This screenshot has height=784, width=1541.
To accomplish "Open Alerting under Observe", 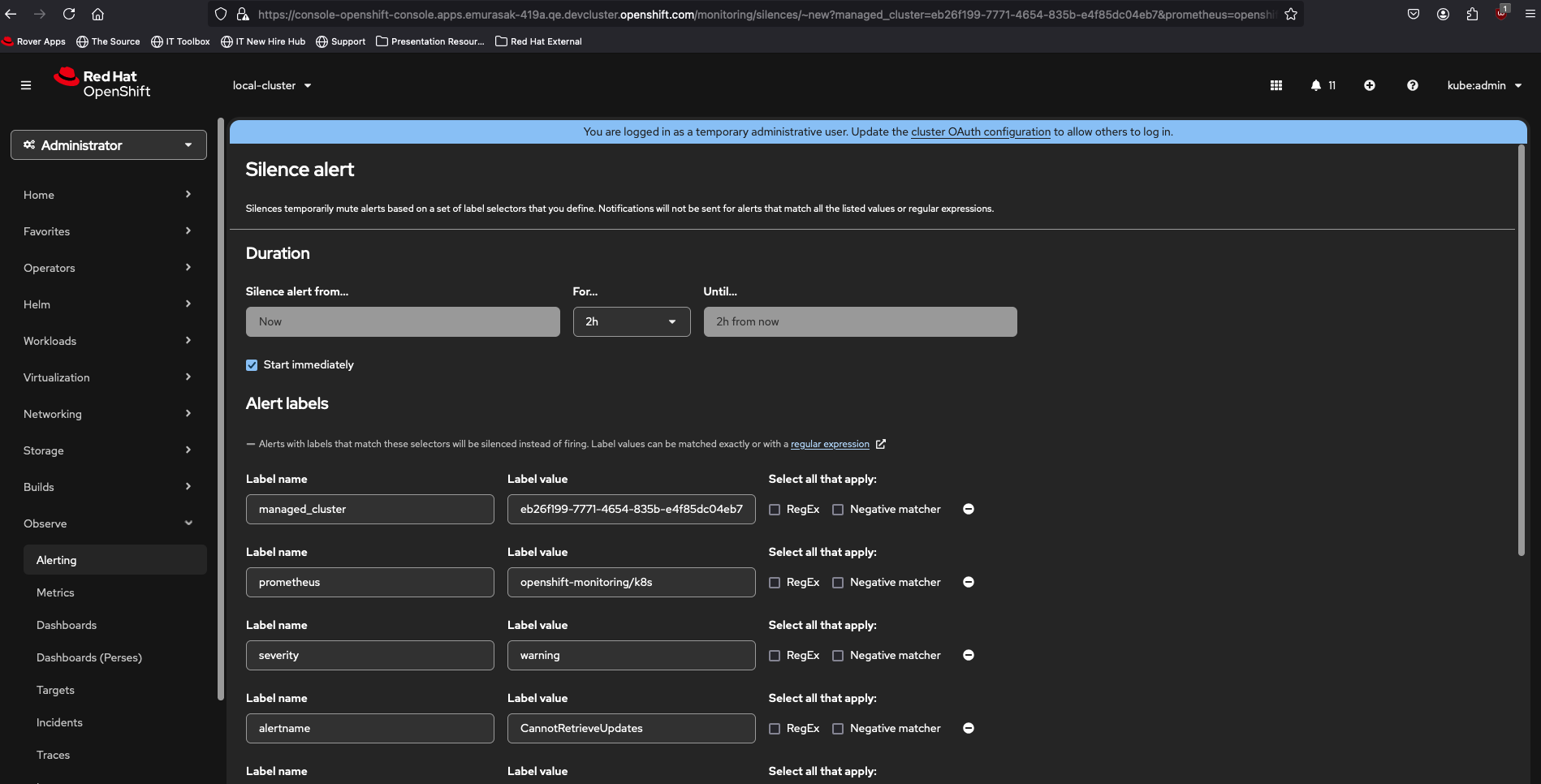I will (x=115, y=560).
